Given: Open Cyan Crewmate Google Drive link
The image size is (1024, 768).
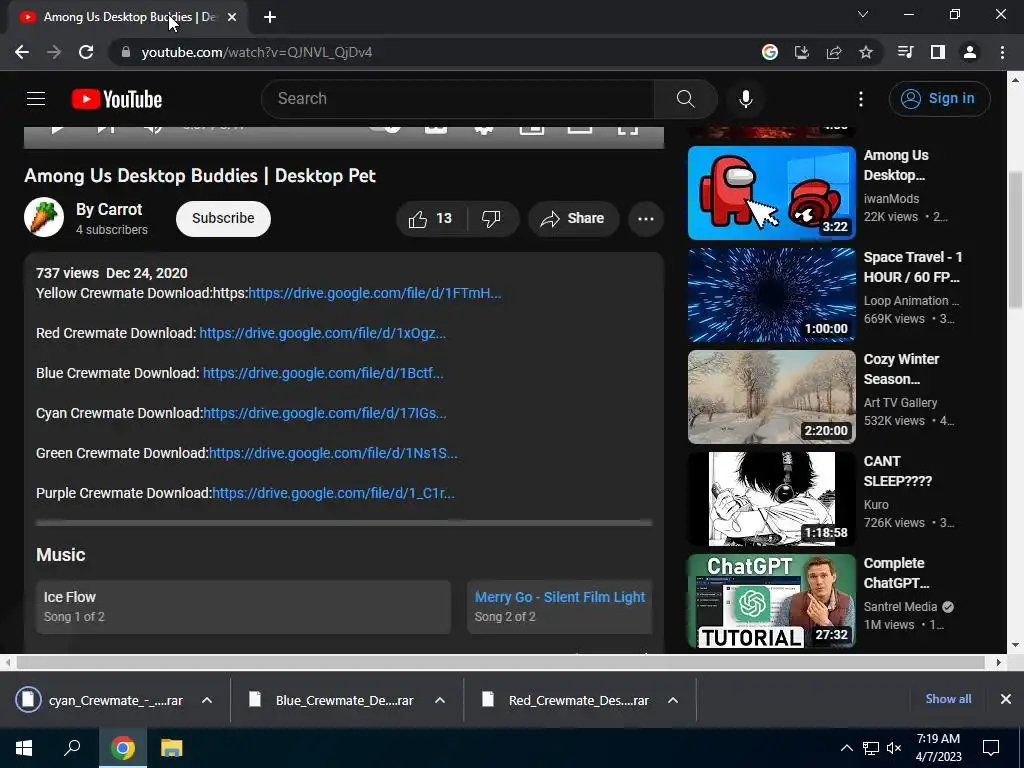Looking at the screenshot, I should click(x=325, y=413).
